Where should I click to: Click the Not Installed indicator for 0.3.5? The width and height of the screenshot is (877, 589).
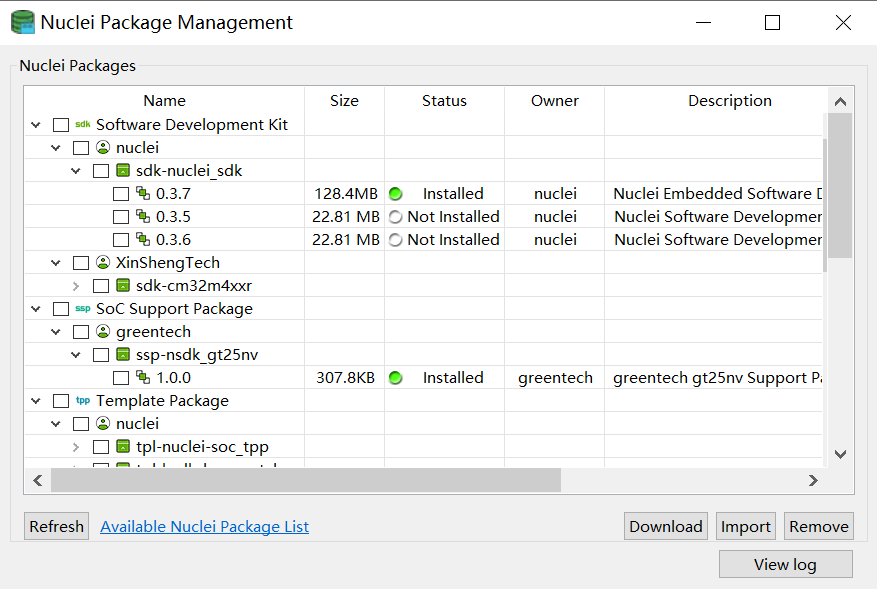coord(395,216)
